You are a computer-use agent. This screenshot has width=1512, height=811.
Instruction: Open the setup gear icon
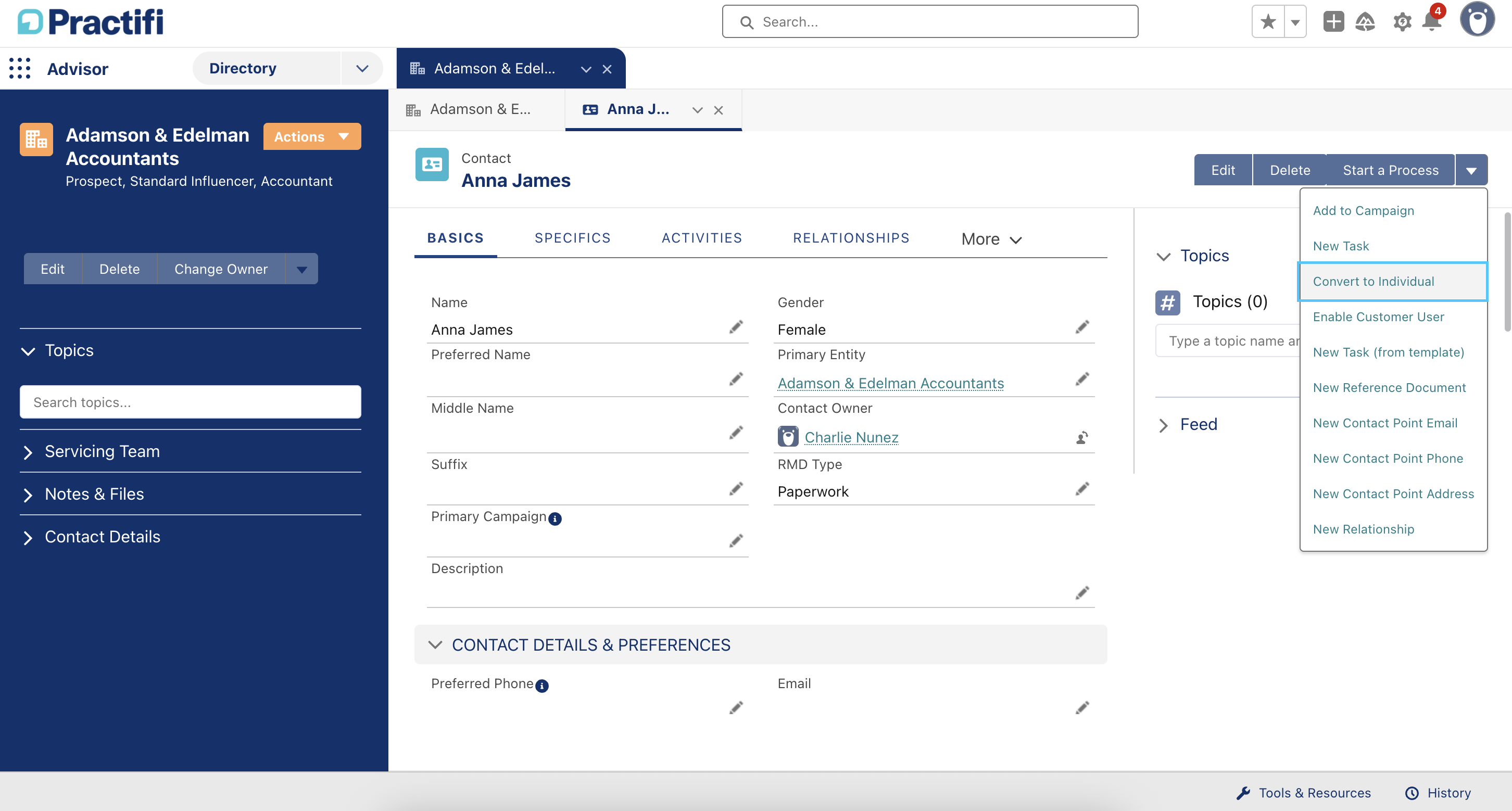(1402, 22)
